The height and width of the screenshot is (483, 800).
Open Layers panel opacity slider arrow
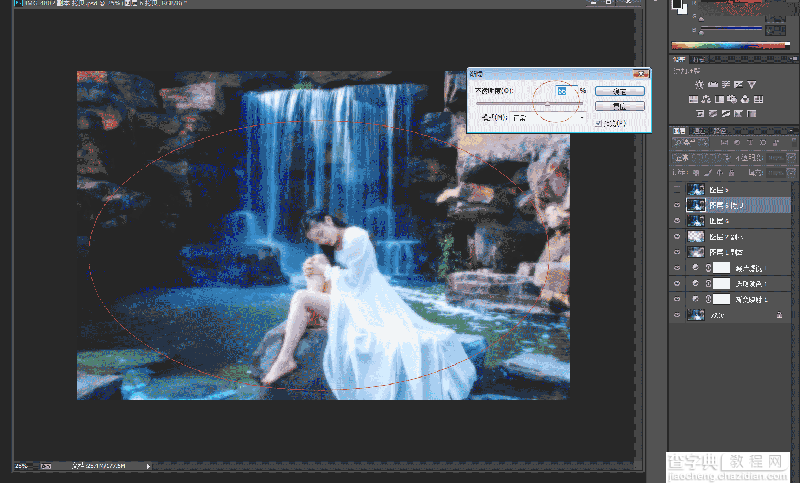click(x=791, y=158)
